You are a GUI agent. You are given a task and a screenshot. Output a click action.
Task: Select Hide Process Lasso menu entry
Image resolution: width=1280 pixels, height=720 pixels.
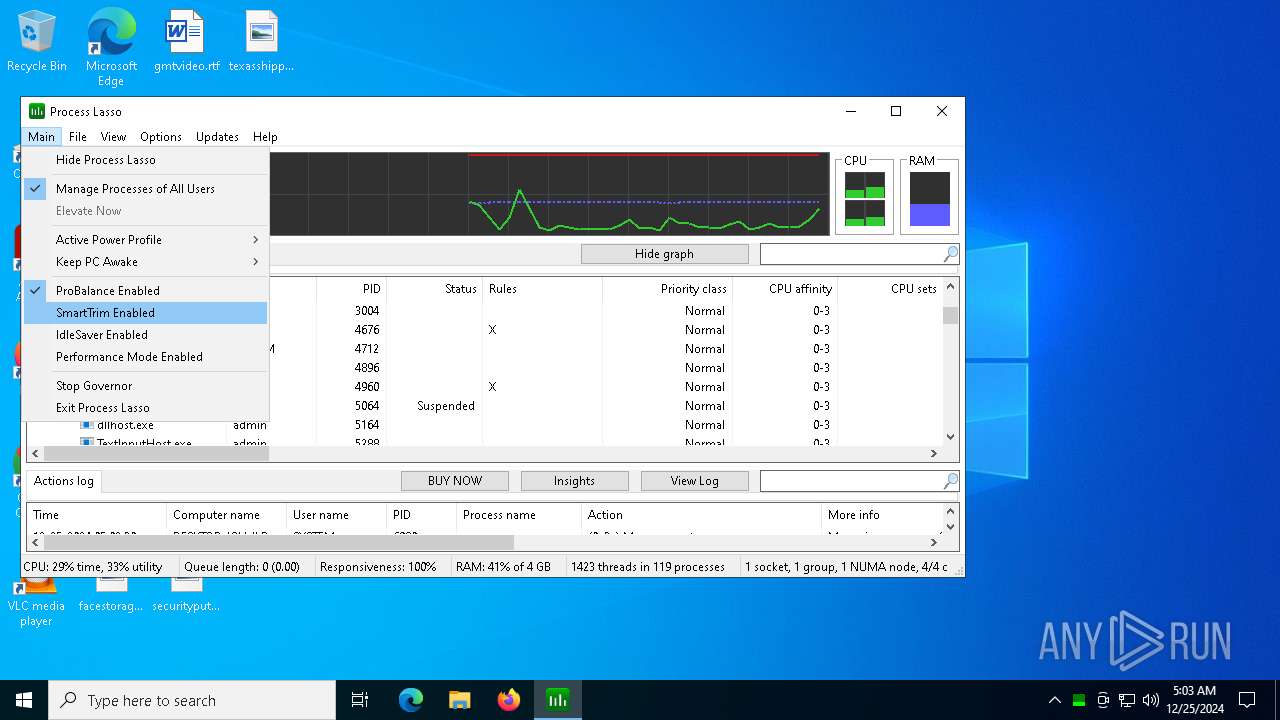tap(146, 160)
